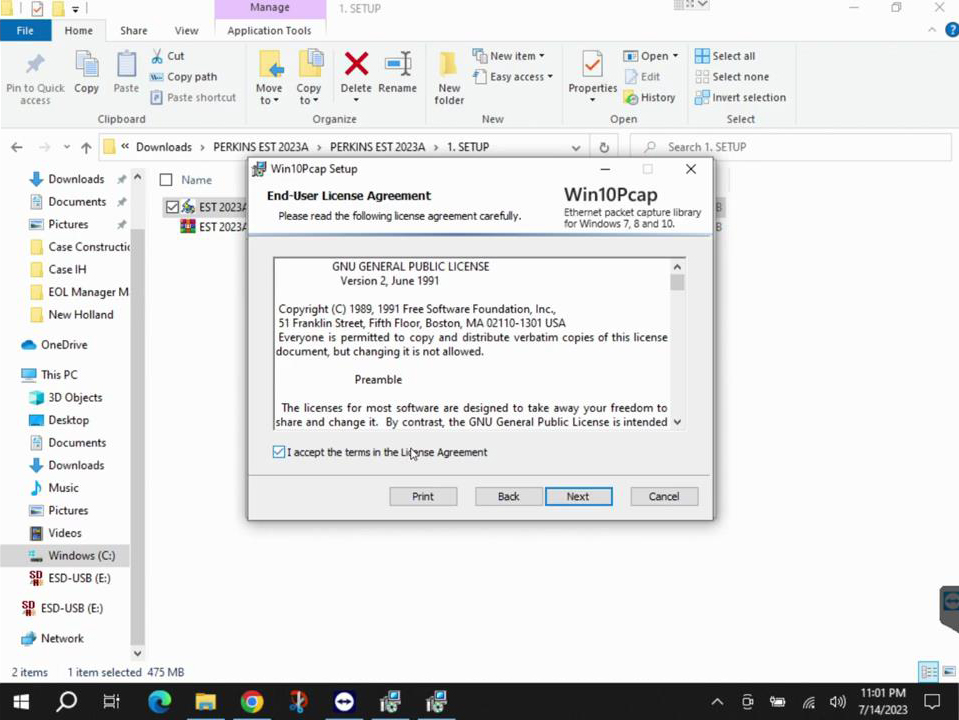Click Invert selection in ribbon

[741, 98]
